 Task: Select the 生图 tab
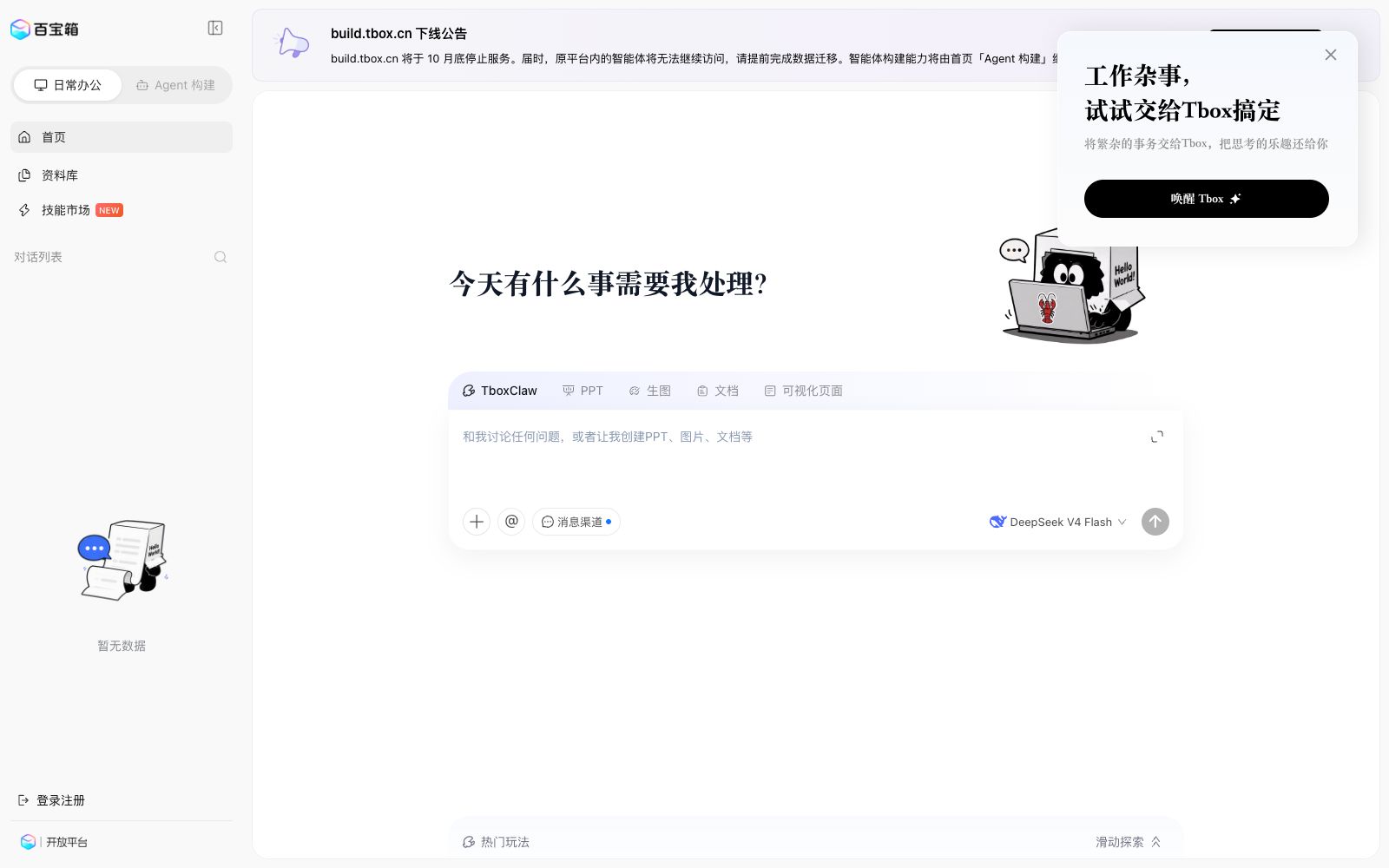[650, 391]
